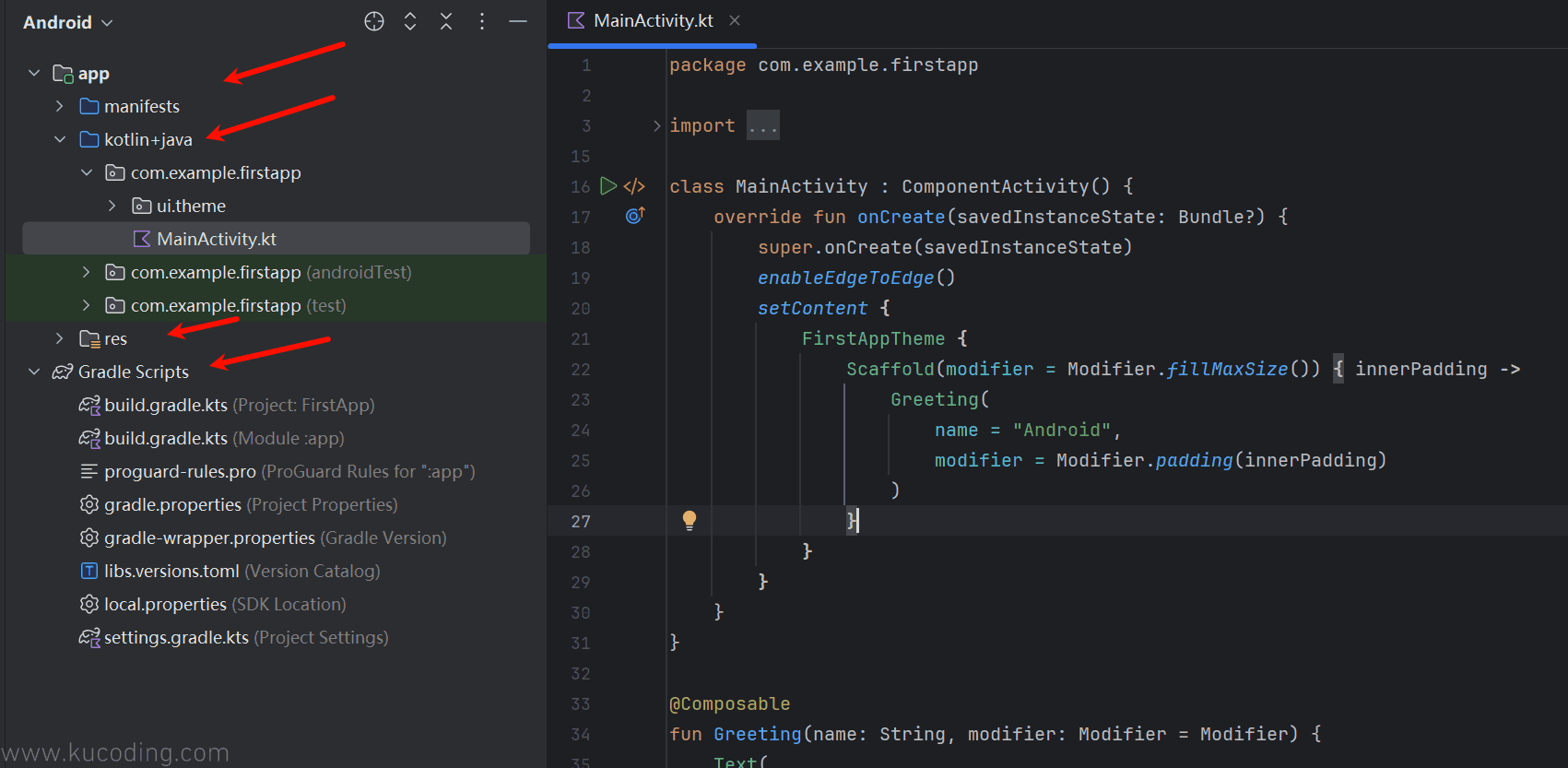Expand com.example.firstapp (test) package
The width and height of the screenshot is (1568, 768).
[87, 305]
